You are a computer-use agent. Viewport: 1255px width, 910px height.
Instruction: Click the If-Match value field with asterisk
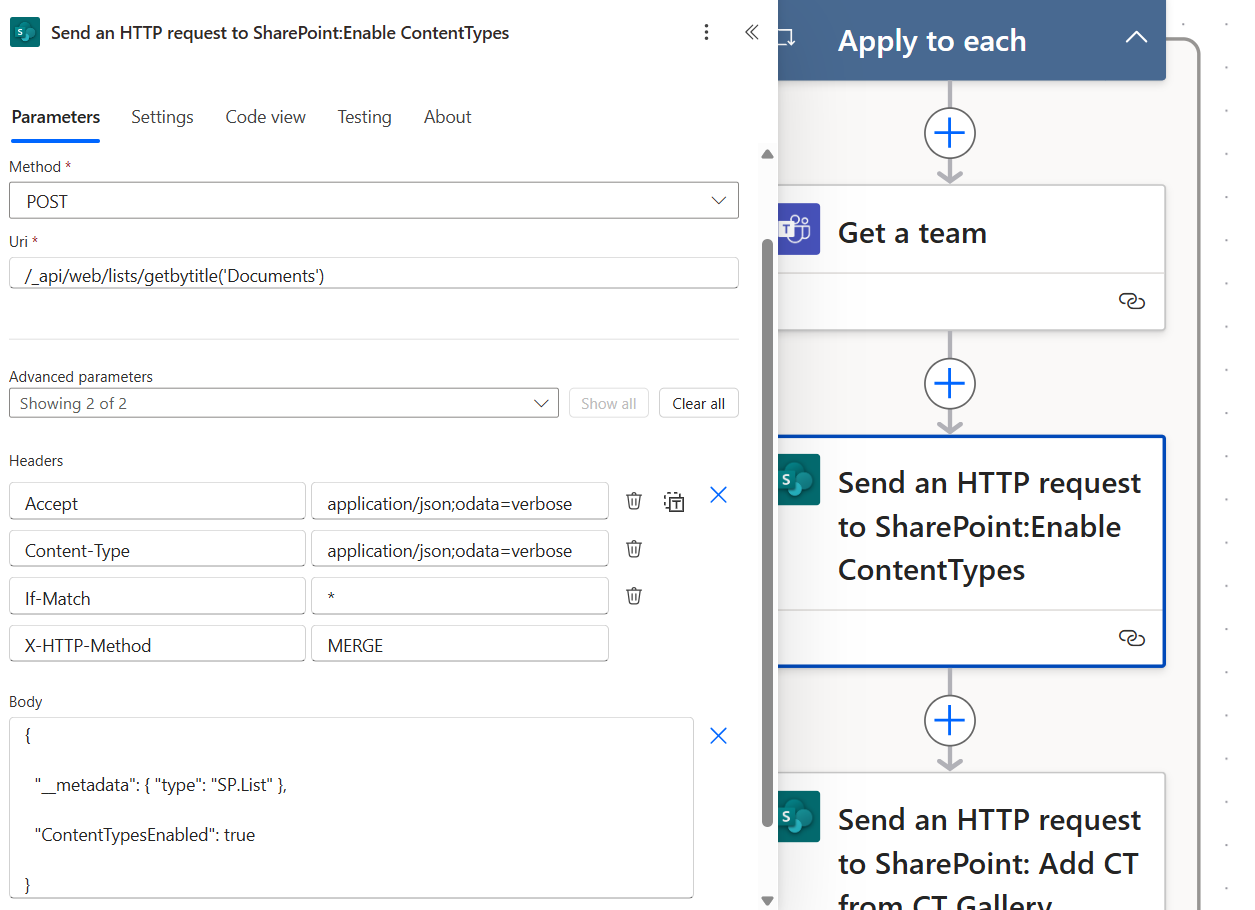click(x=460, y=596)
